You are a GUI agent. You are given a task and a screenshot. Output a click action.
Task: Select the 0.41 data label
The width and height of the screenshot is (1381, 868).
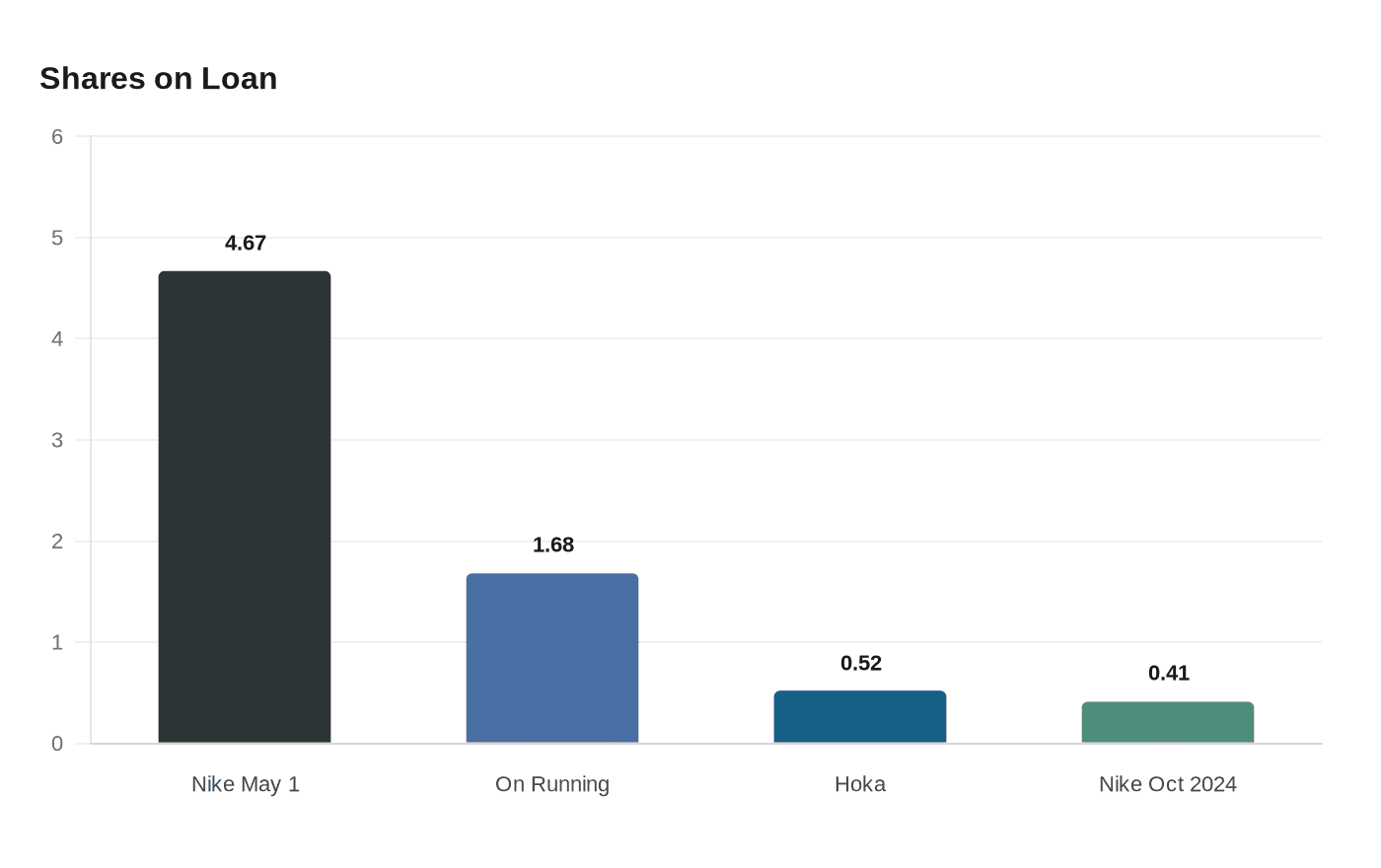click(x=1169, y=673)
